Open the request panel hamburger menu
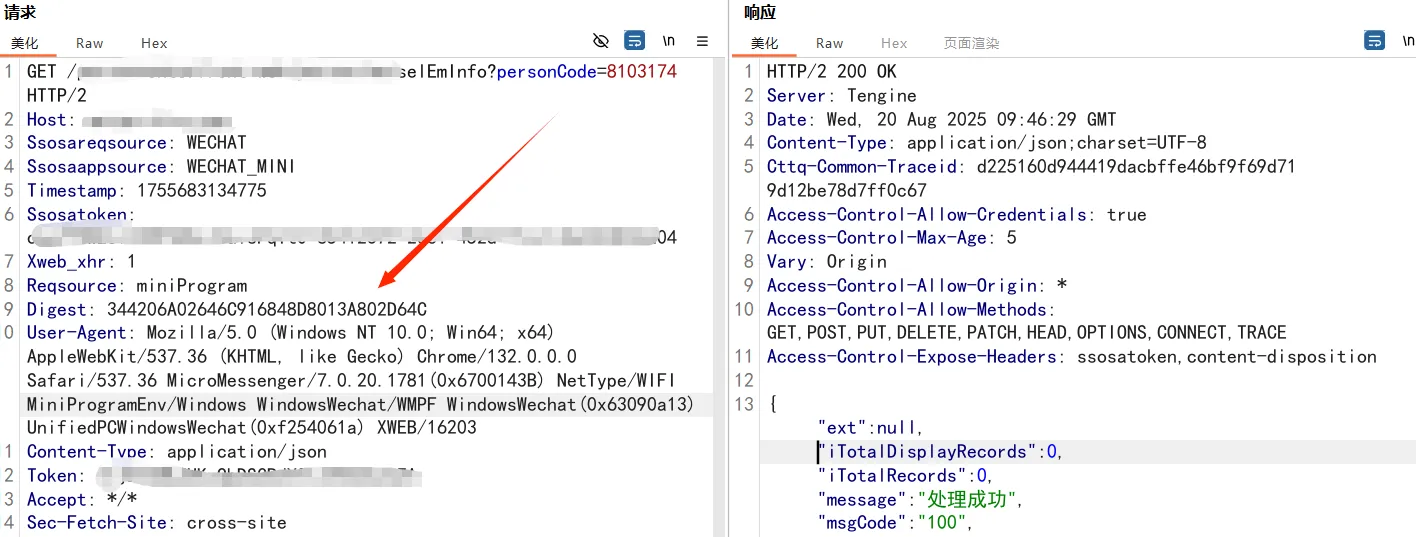1416x537 pixels. pos(702,41)
